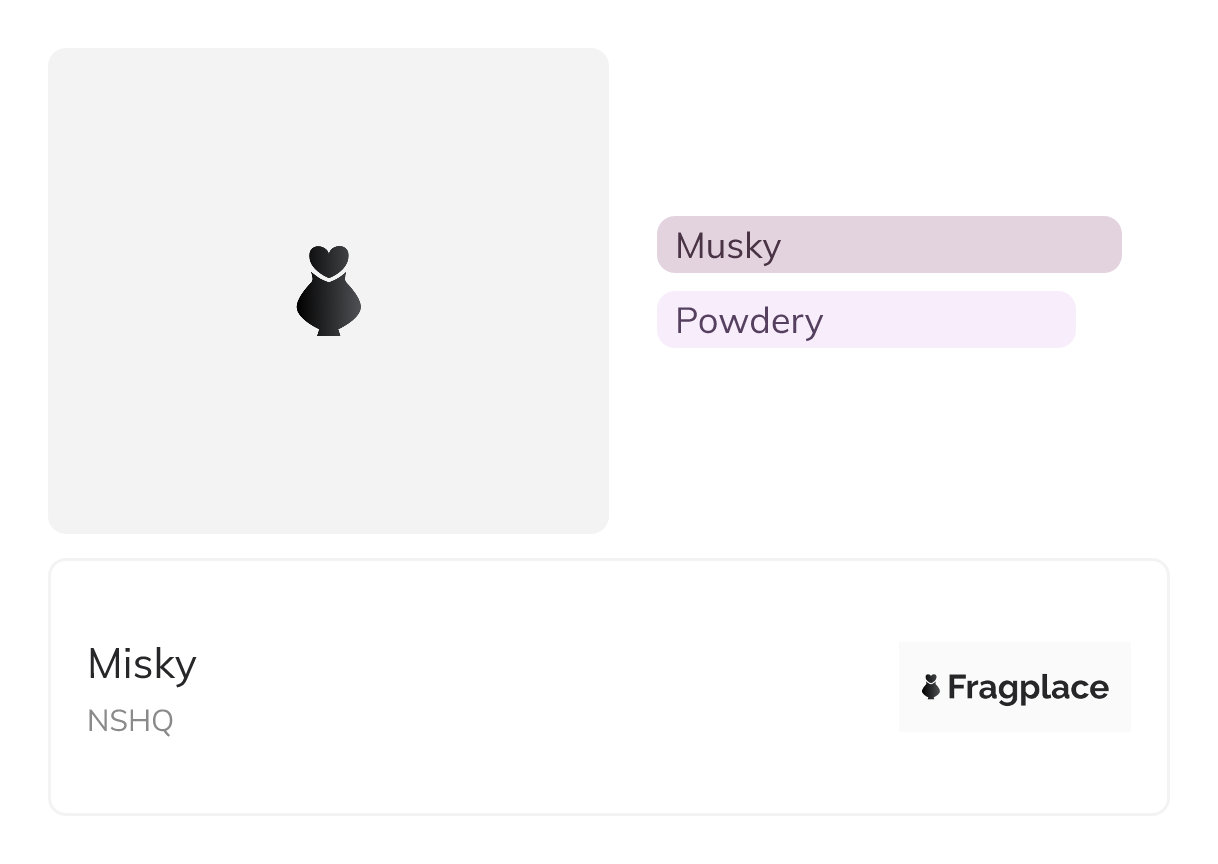The image size is (1218, 864).
Task: Click the letter F in the Fragplace wordmark
Action: [957, 687]
